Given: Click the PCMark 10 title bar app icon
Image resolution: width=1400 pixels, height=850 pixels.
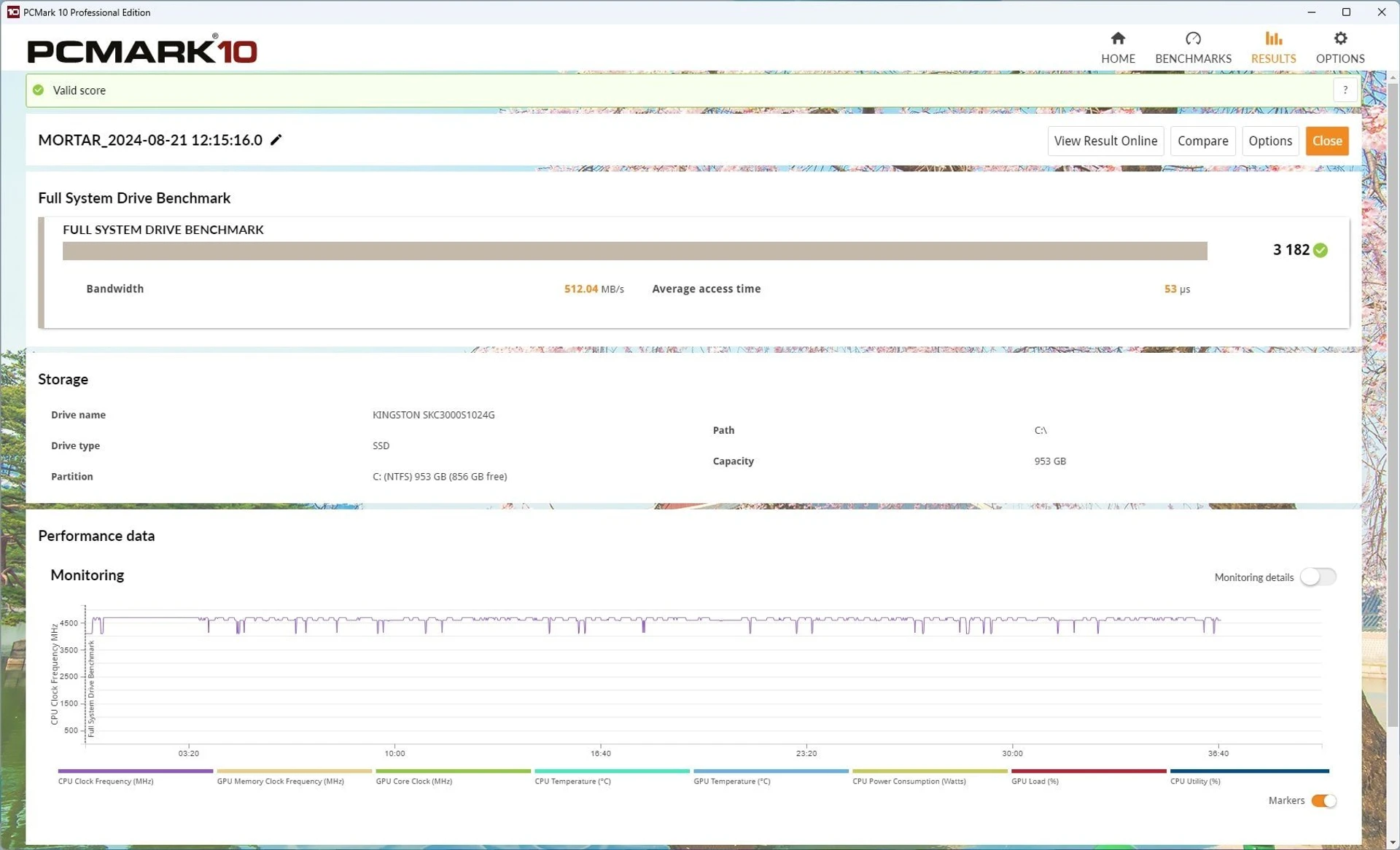Looking at the screenshot, I should tap(12, 12).
